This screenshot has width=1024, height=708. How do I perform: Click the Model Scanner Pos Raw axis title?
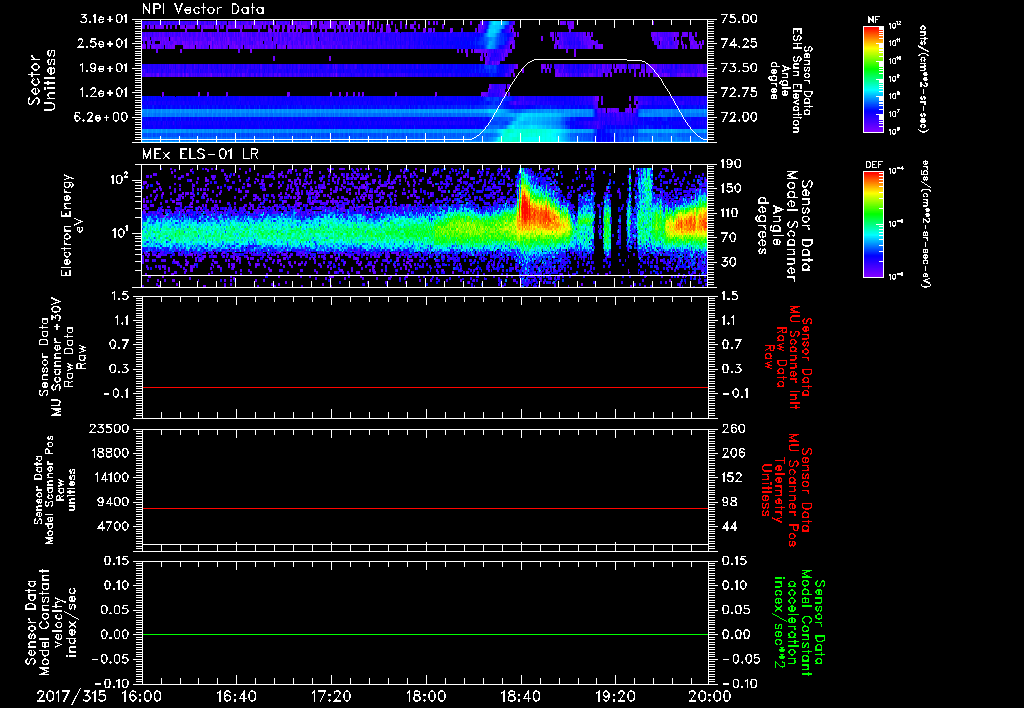[56, 490]
